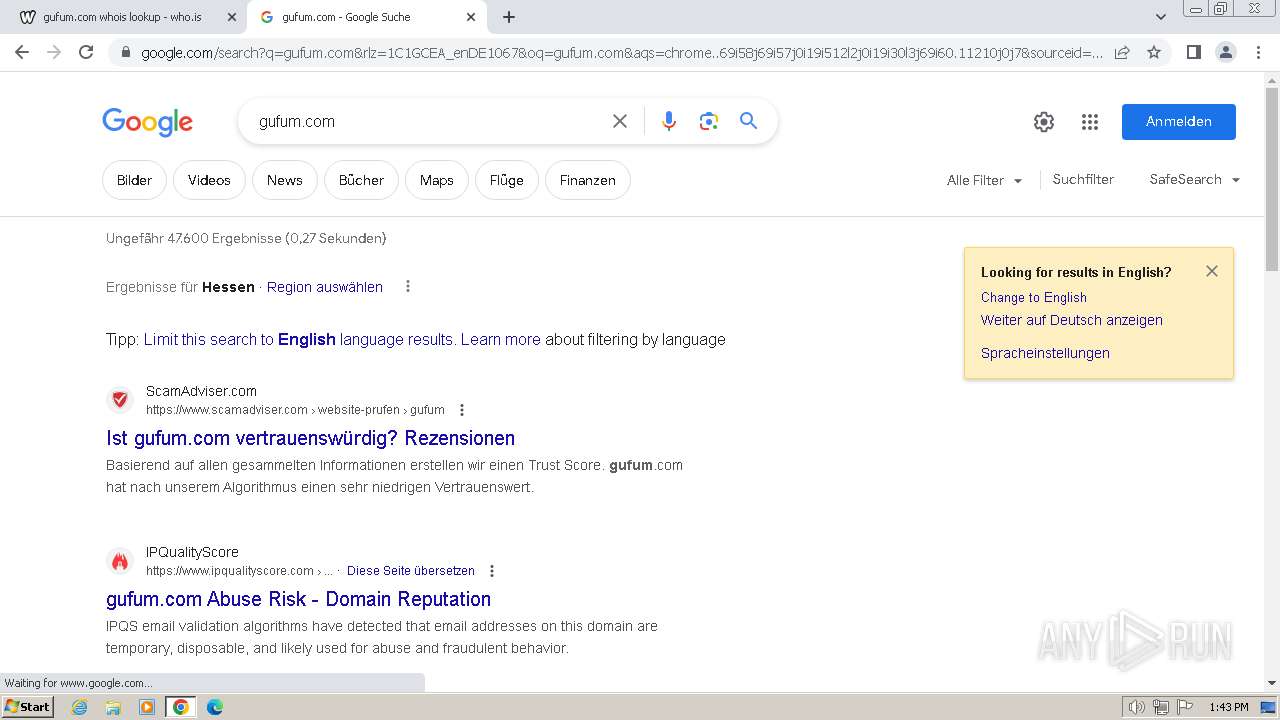Launch Microsoft Edge from taskbar
The width and height of the screenshot is (1280, 720).
pyautogui.click(x=214, y=707)
